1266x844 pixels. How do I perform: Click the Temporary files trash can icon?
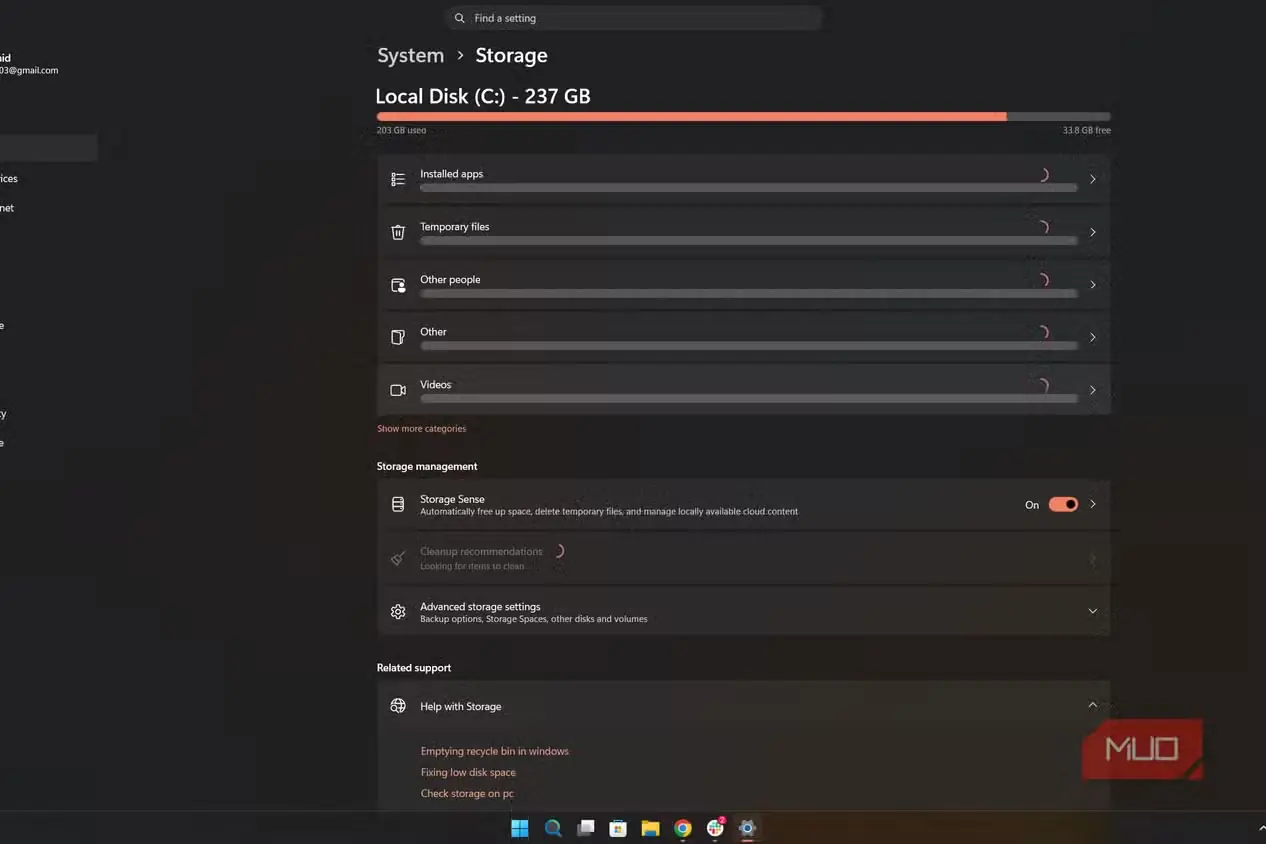click(x=398, y=232)
